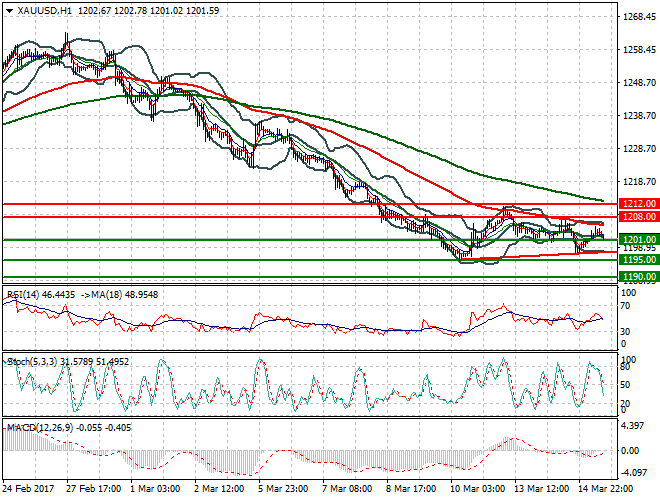
Task: Select the red 1208.00 resistance level label
Action: click(635, 217)
